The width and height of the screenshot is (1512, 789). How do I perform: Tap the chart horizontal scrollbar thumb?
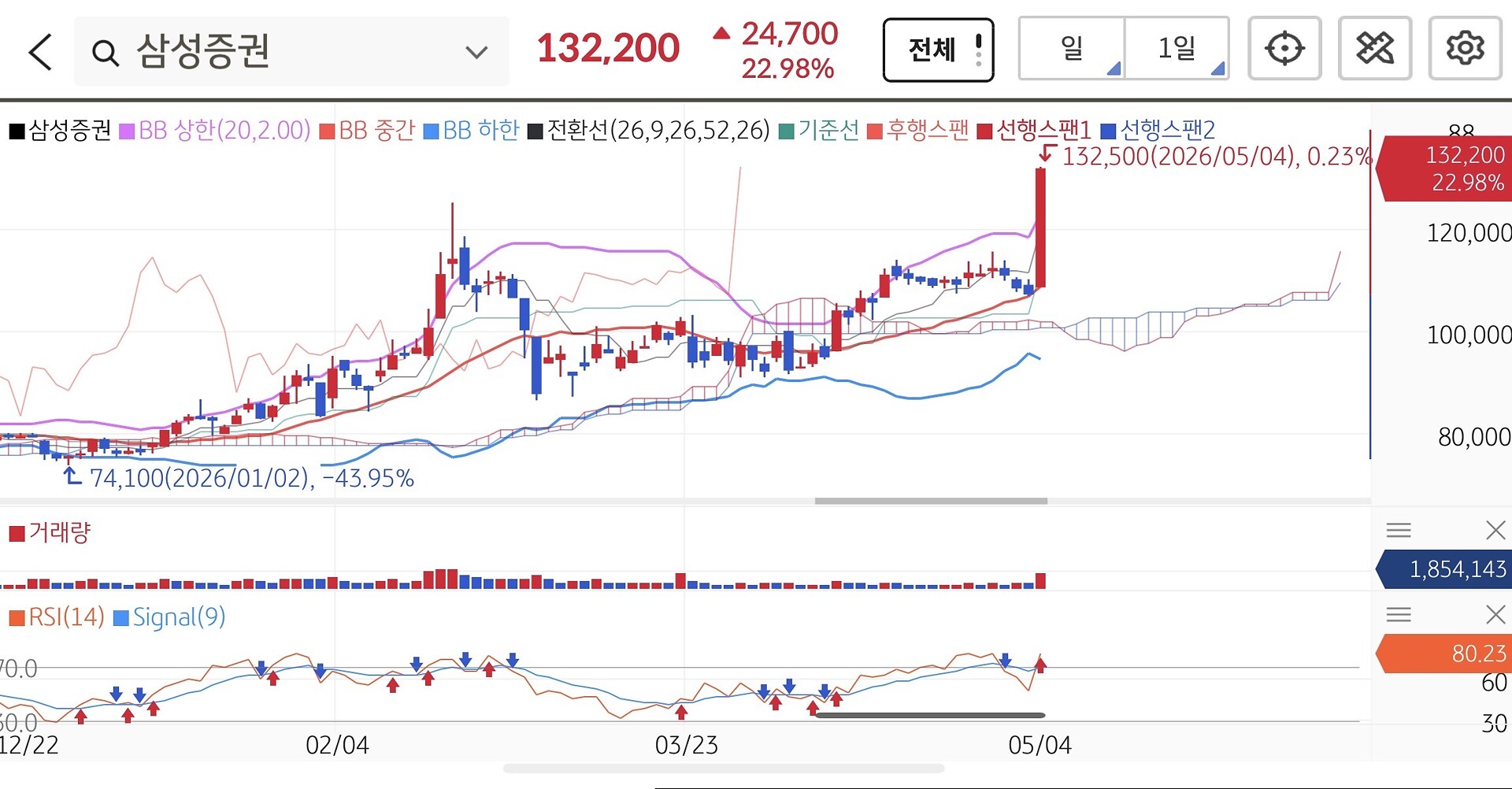tap(931, 501)
